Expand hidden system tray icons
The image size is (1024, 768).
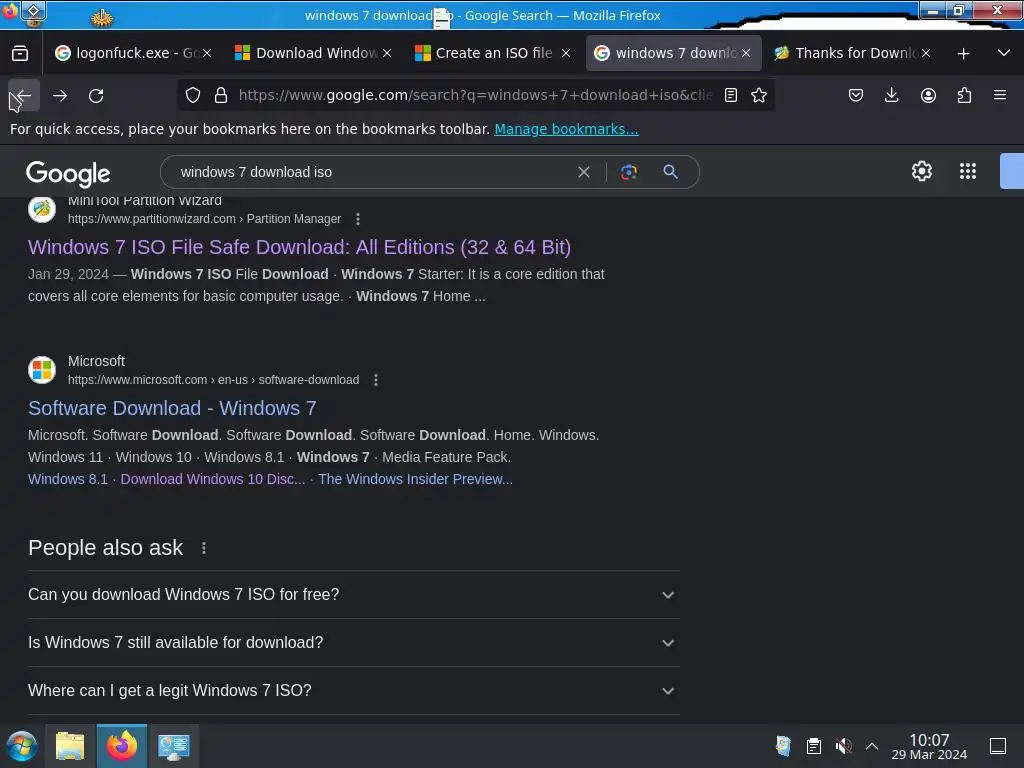coord(872,746)
